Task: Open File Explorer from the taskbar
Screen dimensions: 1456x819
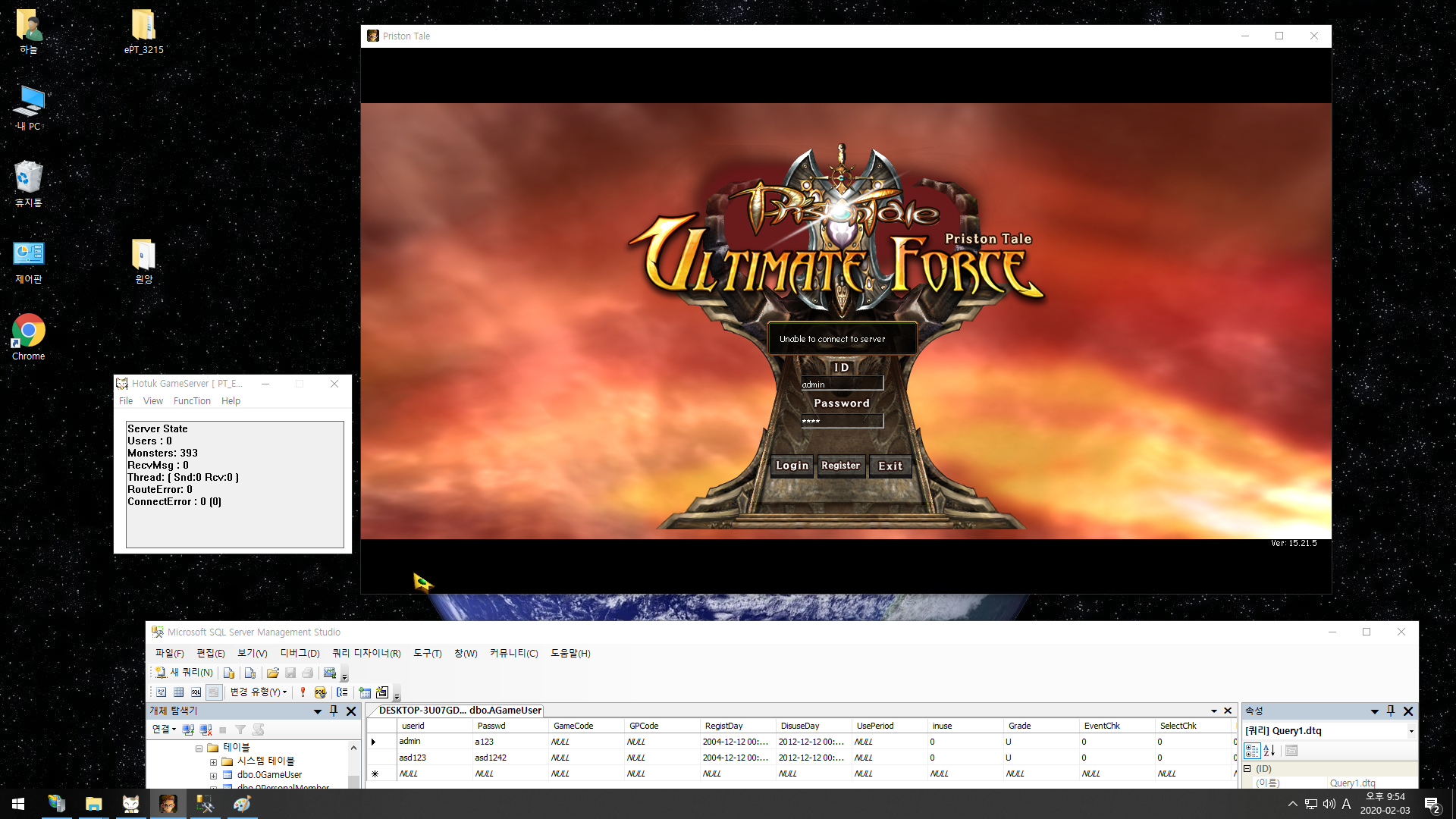Action: click(93, 804)
